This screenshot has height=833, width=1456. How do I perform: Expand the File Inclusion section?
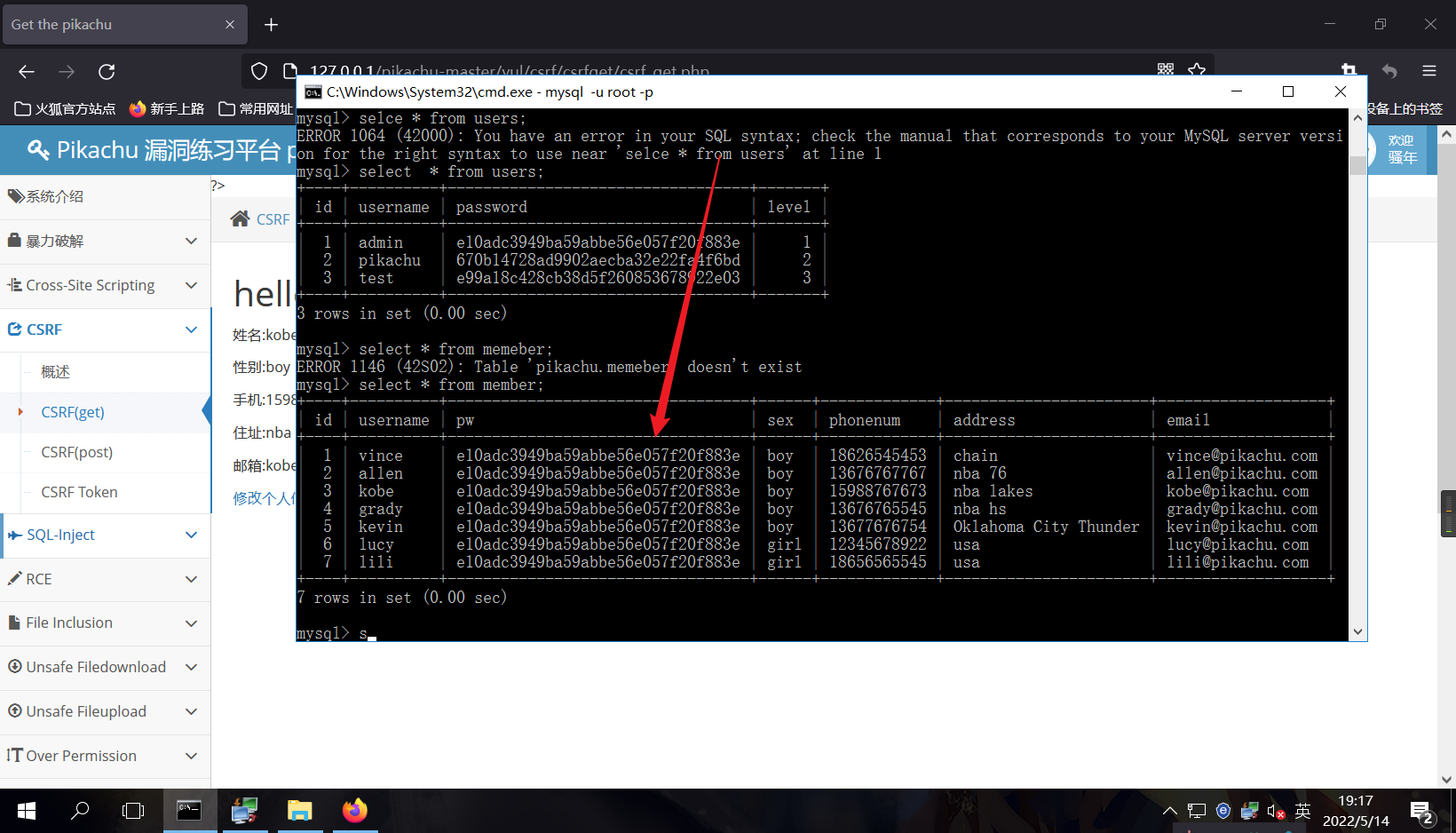click(x=191, y=623)
